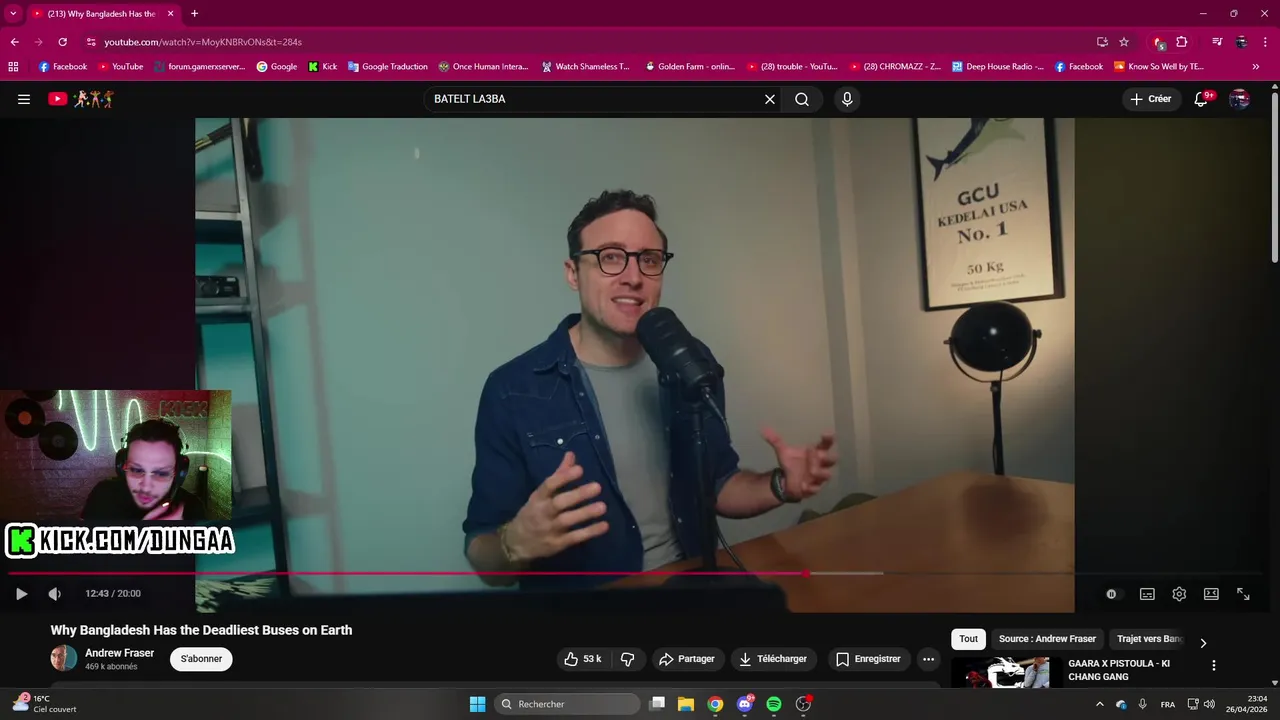Image resolution: width=1280 pixels, height=720 pixels.
Task: Open the install app icon in the address bar
Action: pos(1102,42)
